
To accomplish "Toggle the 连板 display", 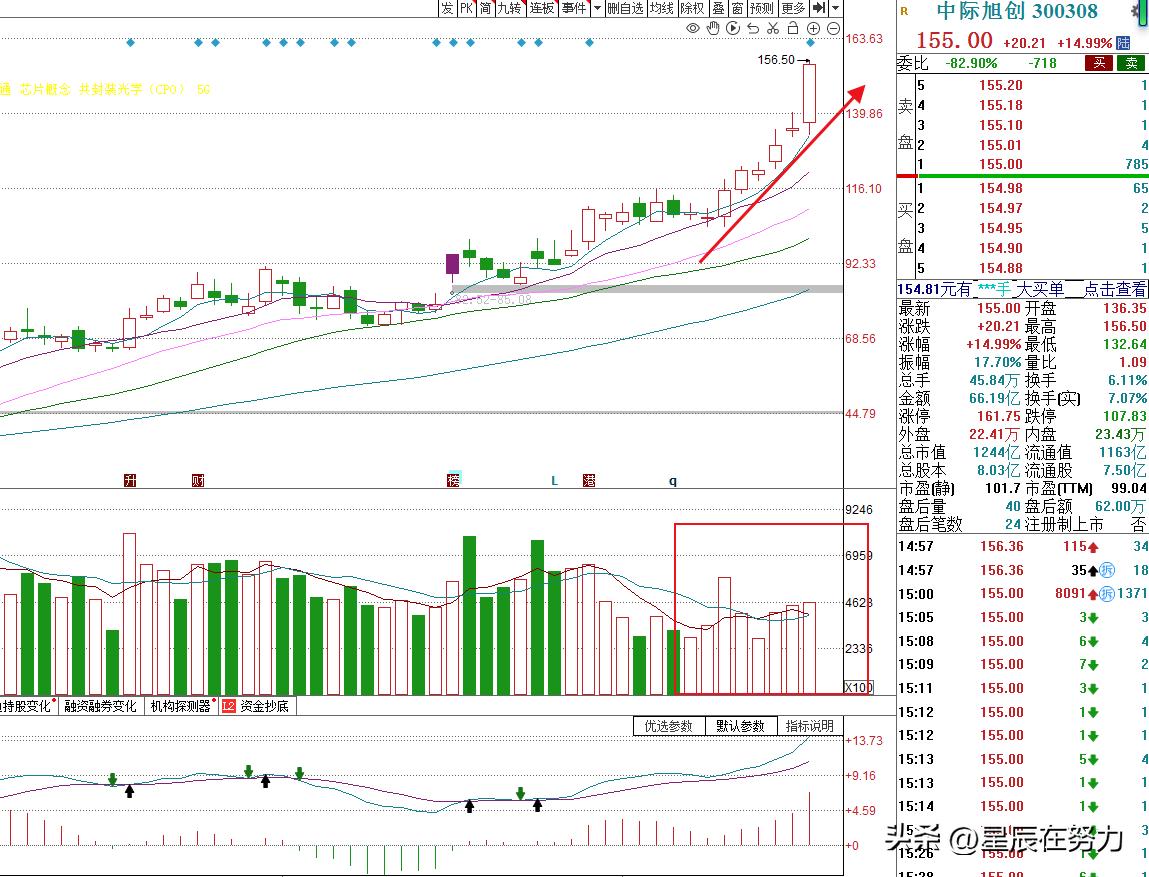I will pyautogui.click(x=542, y=8).
